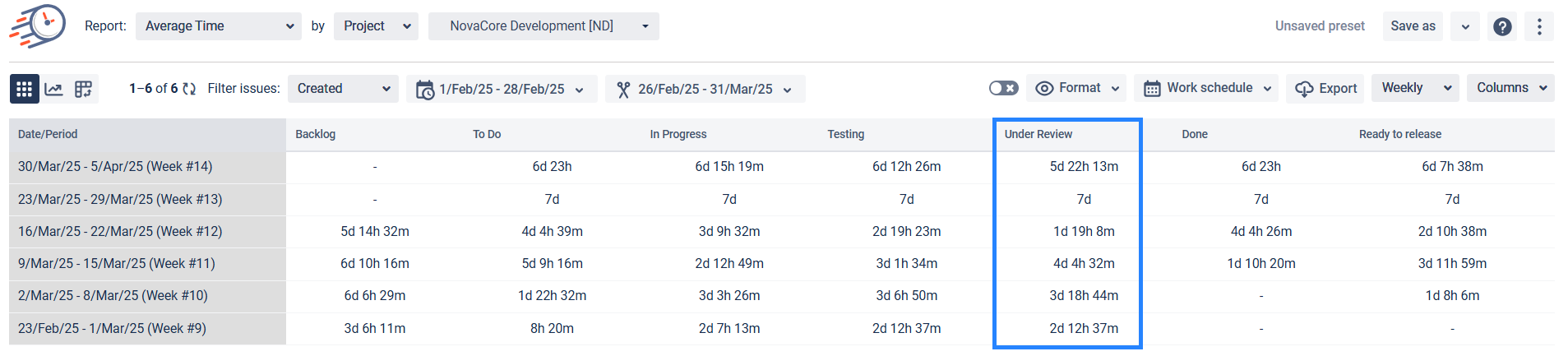Open the Project grouping dropdown

pos(376,26)
